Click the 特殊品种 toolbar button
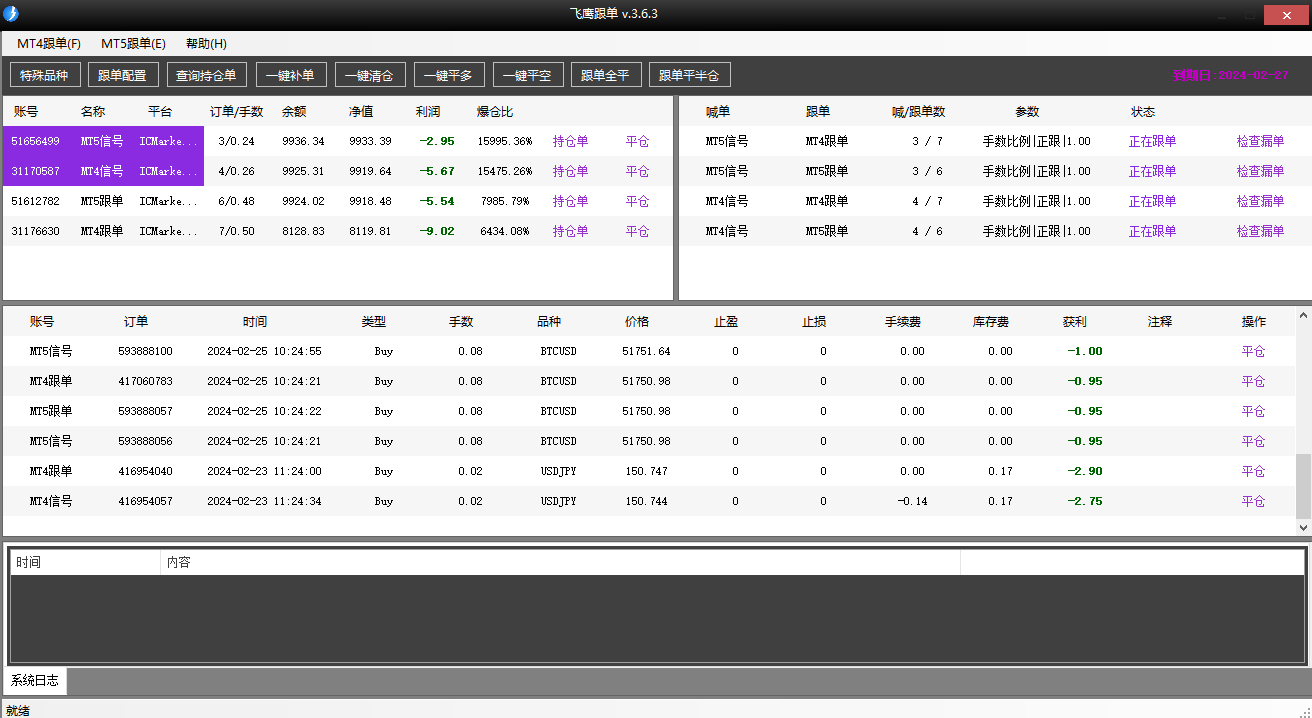 tap(45, 74)
